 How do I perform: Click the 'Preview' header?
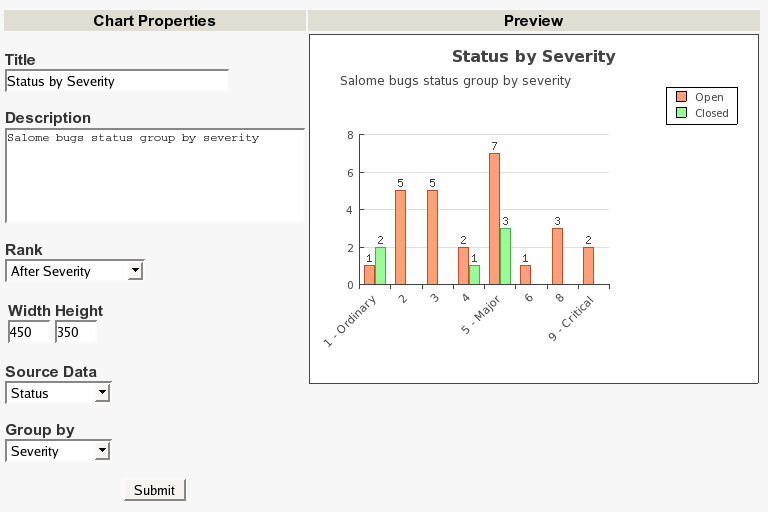tap(533, 21)
